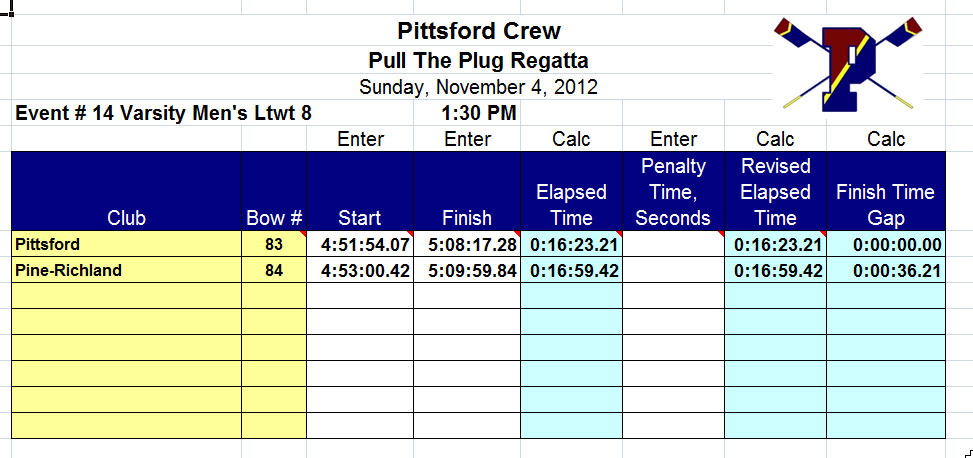Select the Event # 14 title cell
The image size is (973, 458).
(164, 114)
